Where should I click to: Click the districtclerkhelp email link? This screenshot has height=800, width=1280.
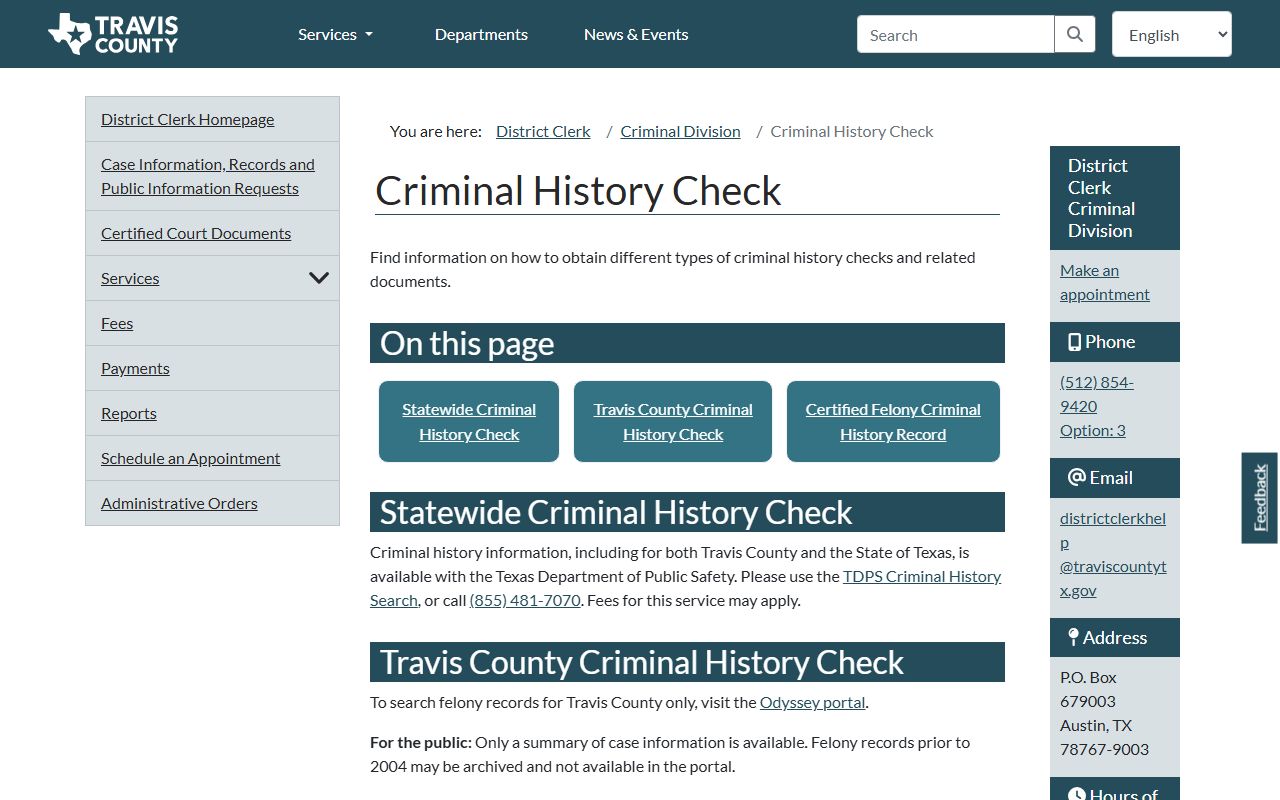tap(1113, 554)
